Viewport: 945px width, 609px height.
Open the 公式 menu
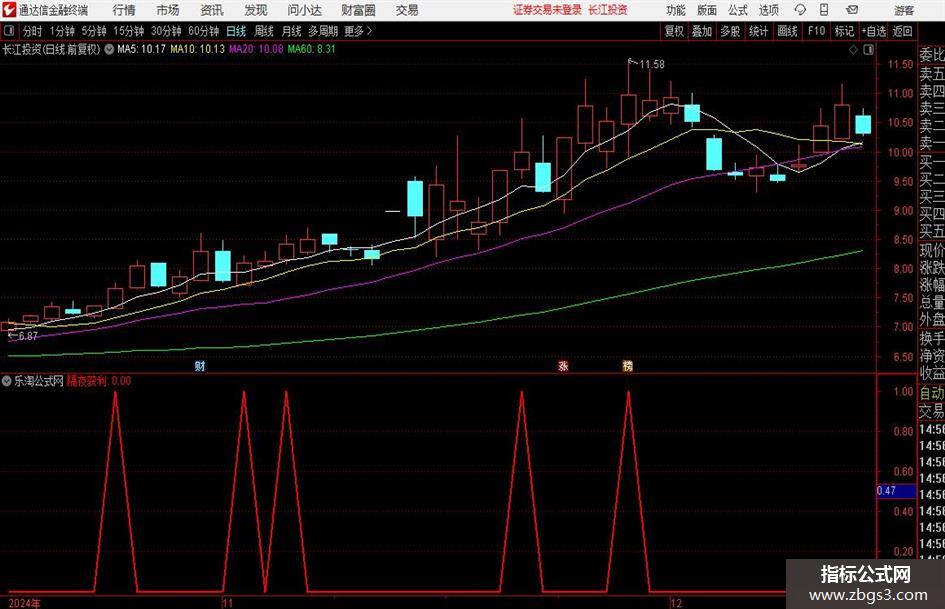[x=737, y=10]
